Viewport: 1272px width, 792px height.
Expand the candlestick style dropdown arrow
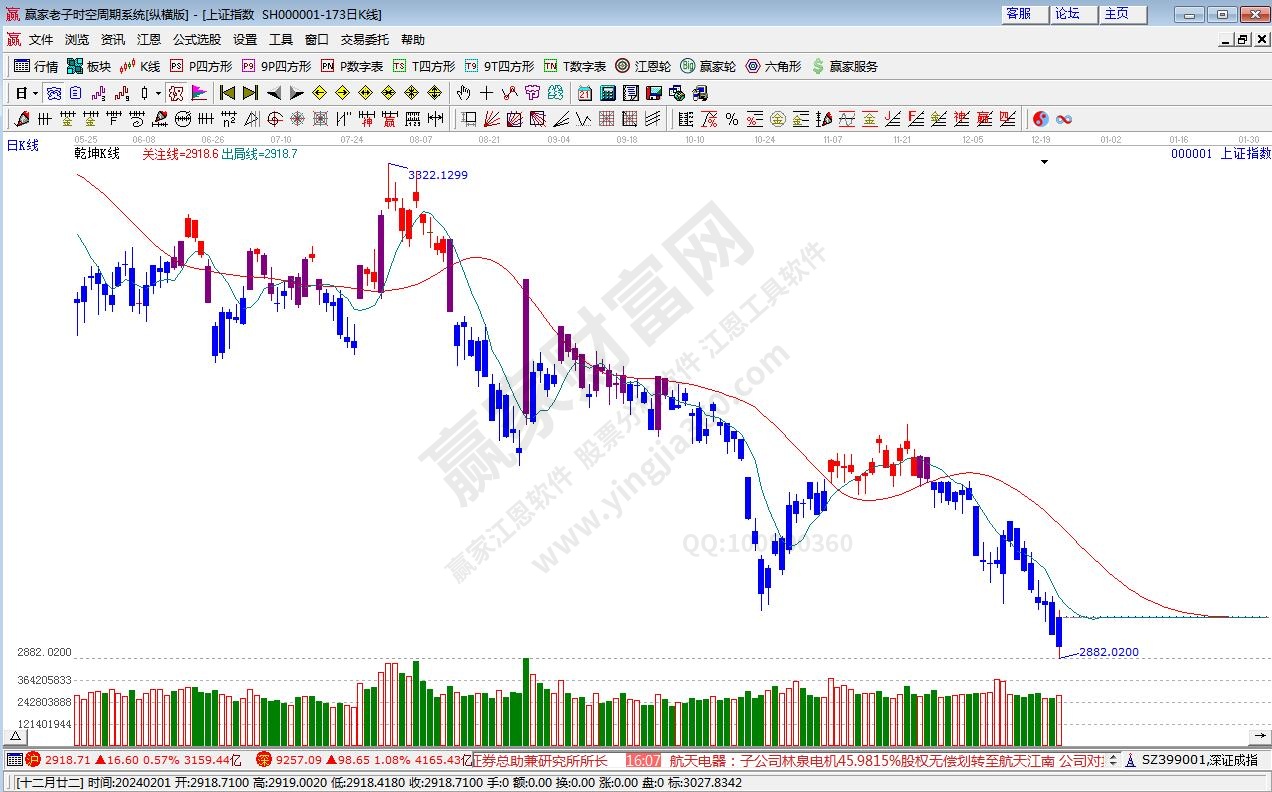tap(158, 93)
